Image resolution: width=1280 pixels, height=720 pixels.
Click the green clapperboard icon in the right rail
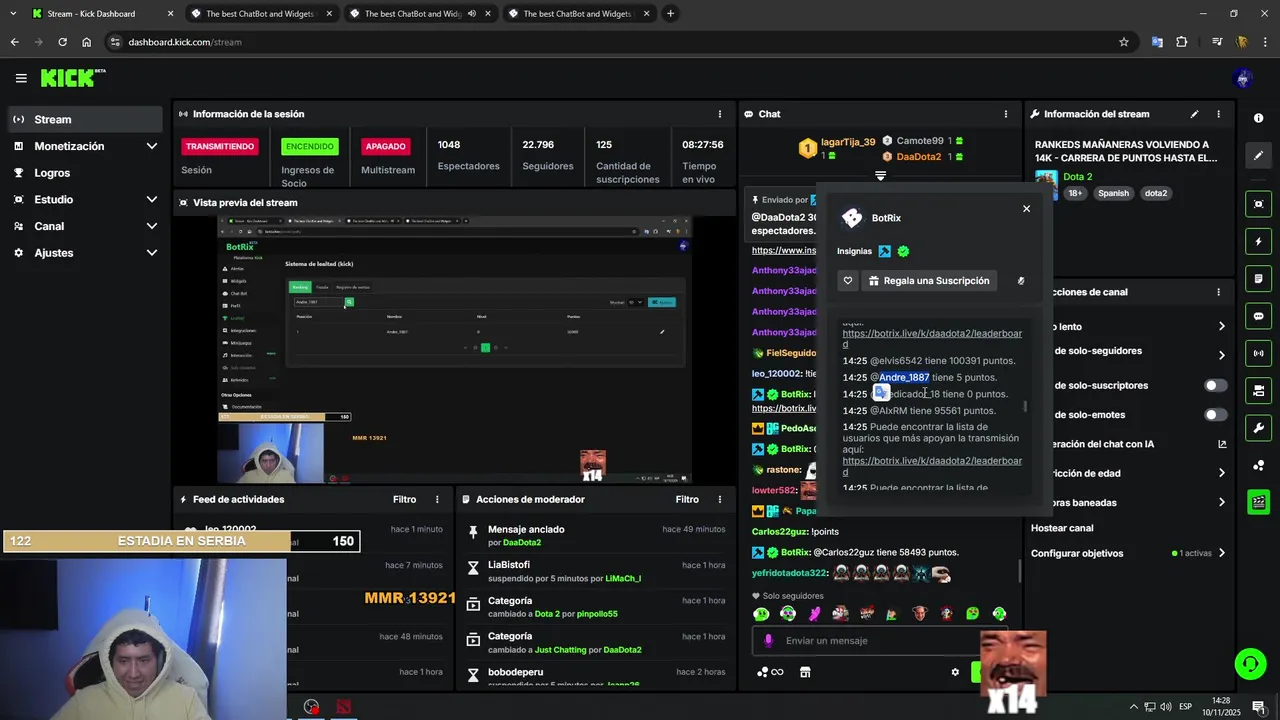click(x=1258, y=502)
